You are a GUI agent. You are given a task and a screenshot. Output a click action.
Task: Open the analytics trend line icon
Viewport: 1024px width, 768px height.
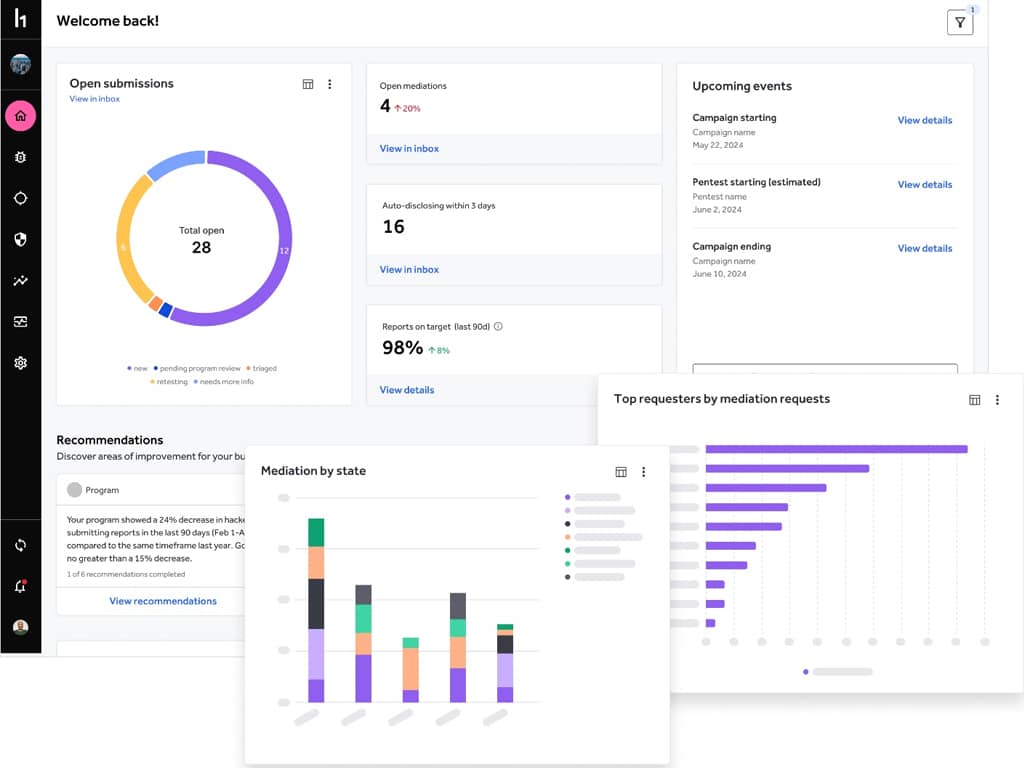coord(20,281)
